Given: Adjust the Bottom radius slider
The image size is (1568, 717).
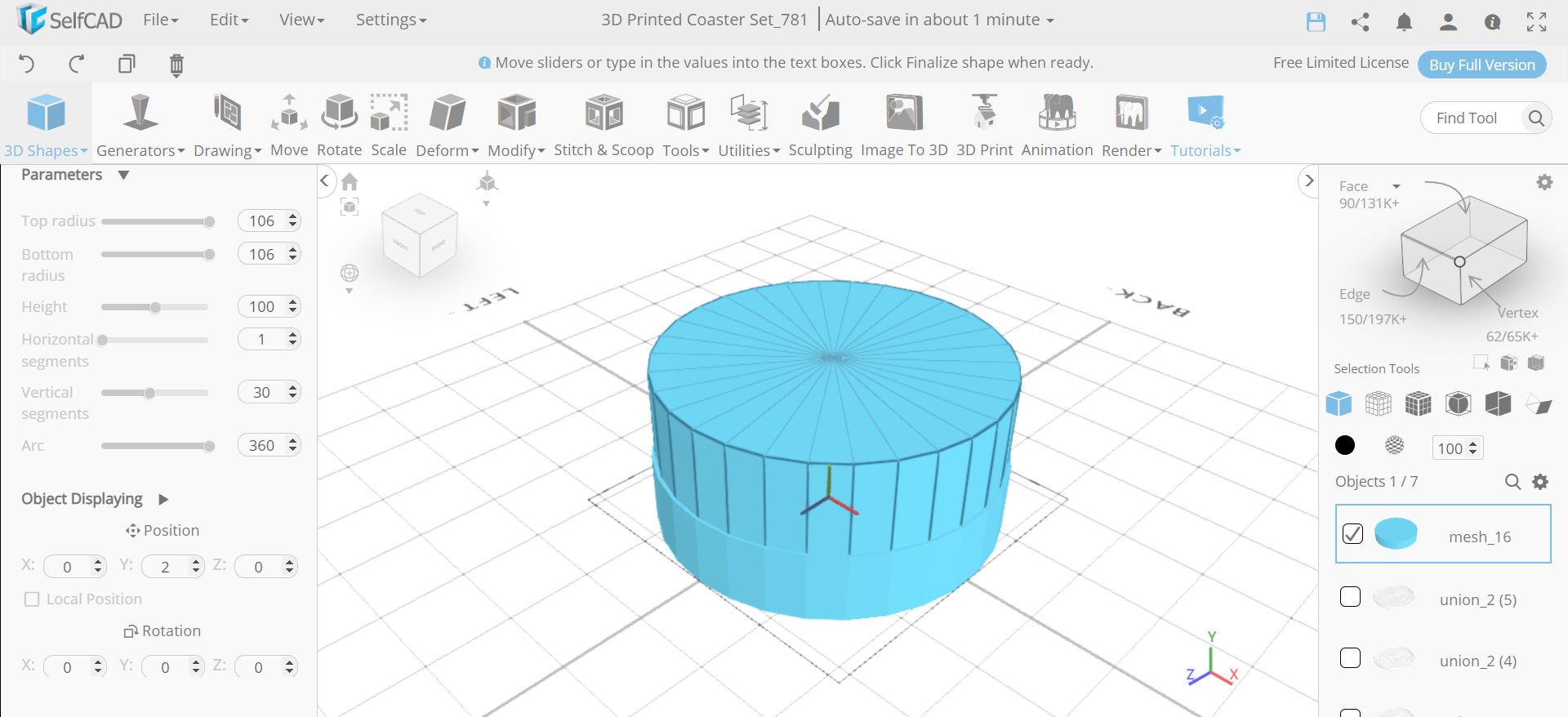Looking at the screenshot, I should tap(155, 255).
